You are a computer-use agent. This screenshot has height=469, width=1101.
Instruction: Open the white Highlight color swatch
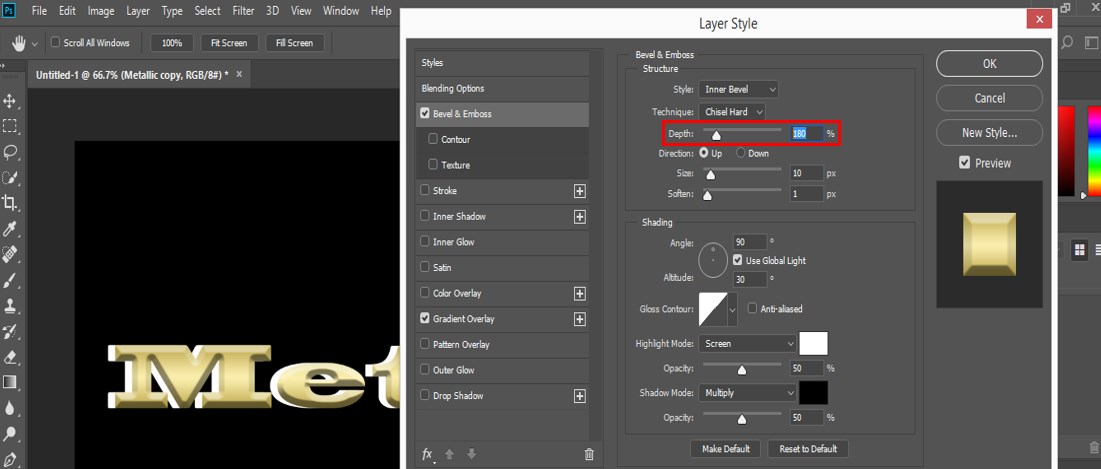(813, 343)
